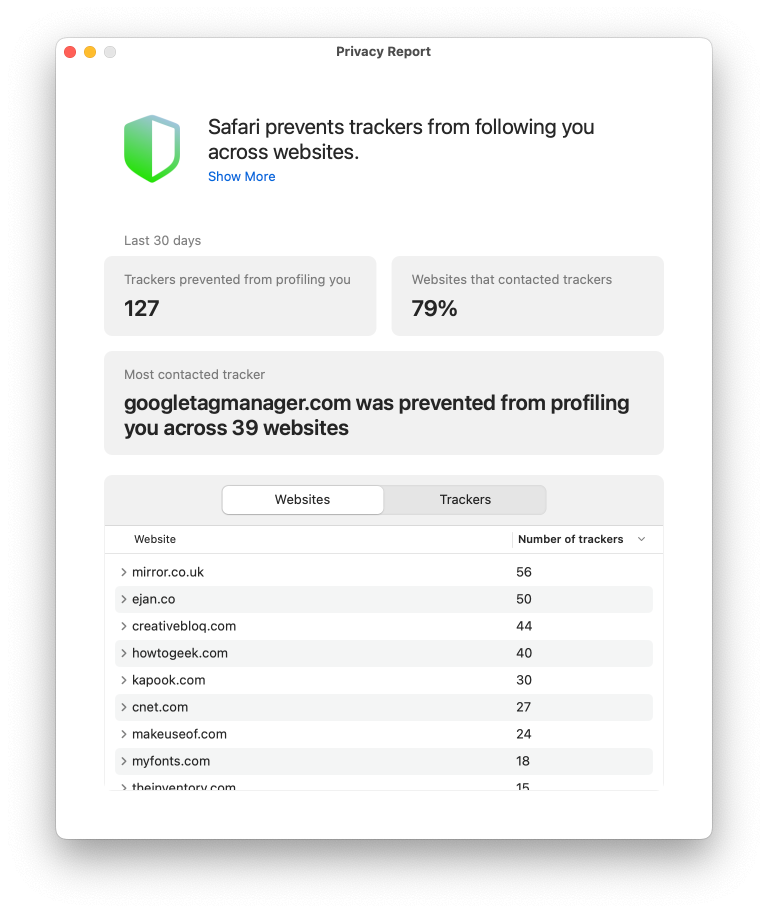Minimize the Privacy Report window
Image resolution: width=768 pixels, height=913 pixels.
[90, 52]
